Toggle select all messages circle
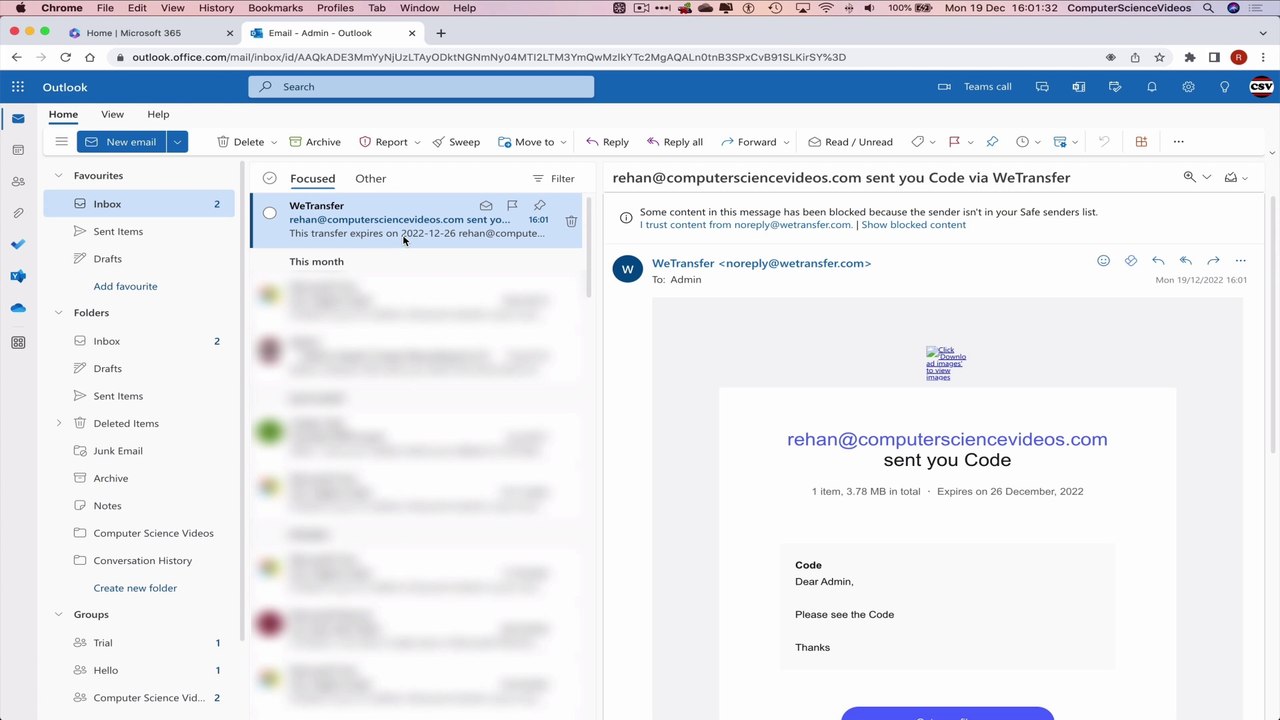Image resolution: width=1280 pixels, height=720 pixels. point(269,178)
